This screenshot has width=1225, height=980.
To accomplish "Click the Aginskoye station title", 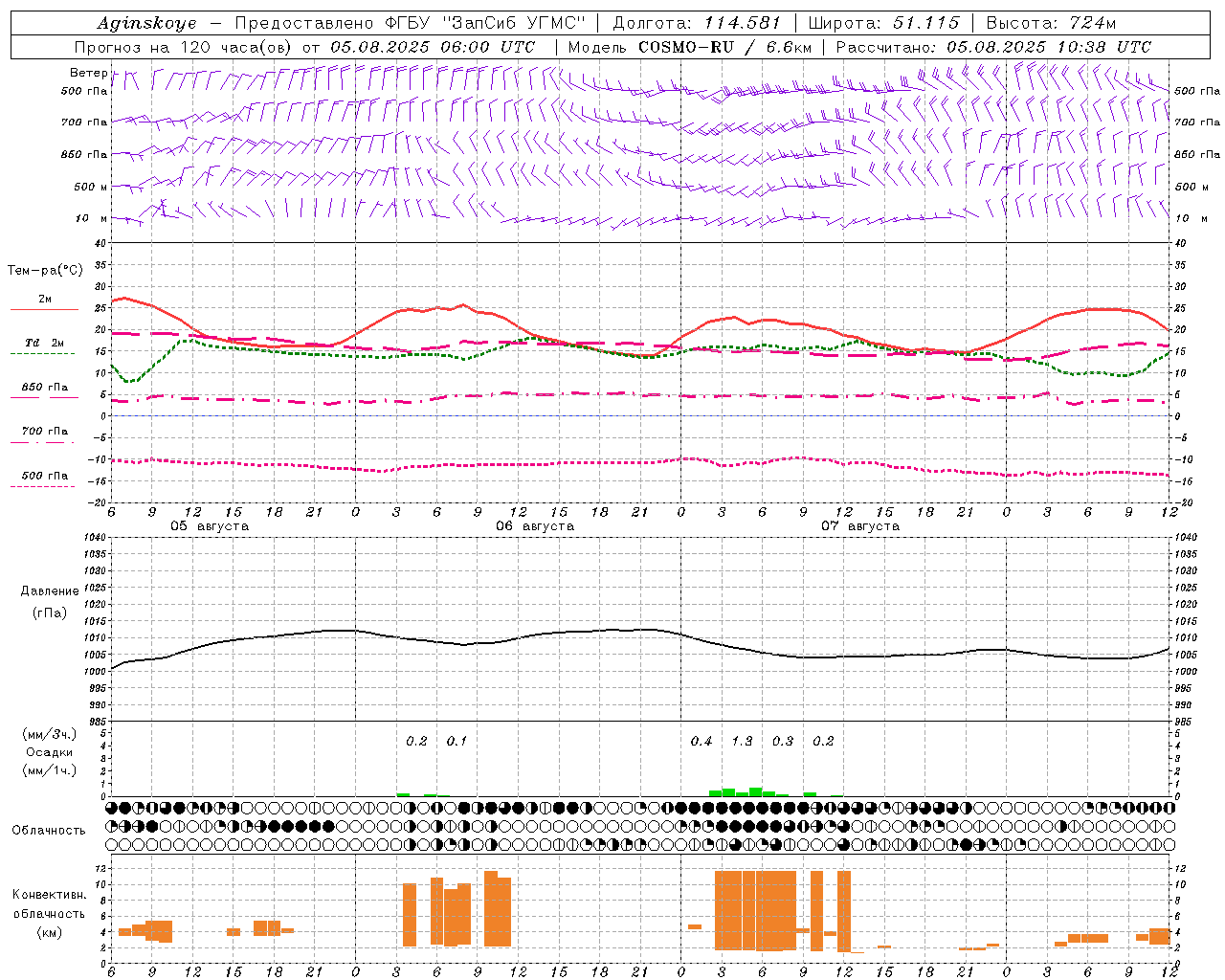I will pyautogui.click(x=146, y=23).
